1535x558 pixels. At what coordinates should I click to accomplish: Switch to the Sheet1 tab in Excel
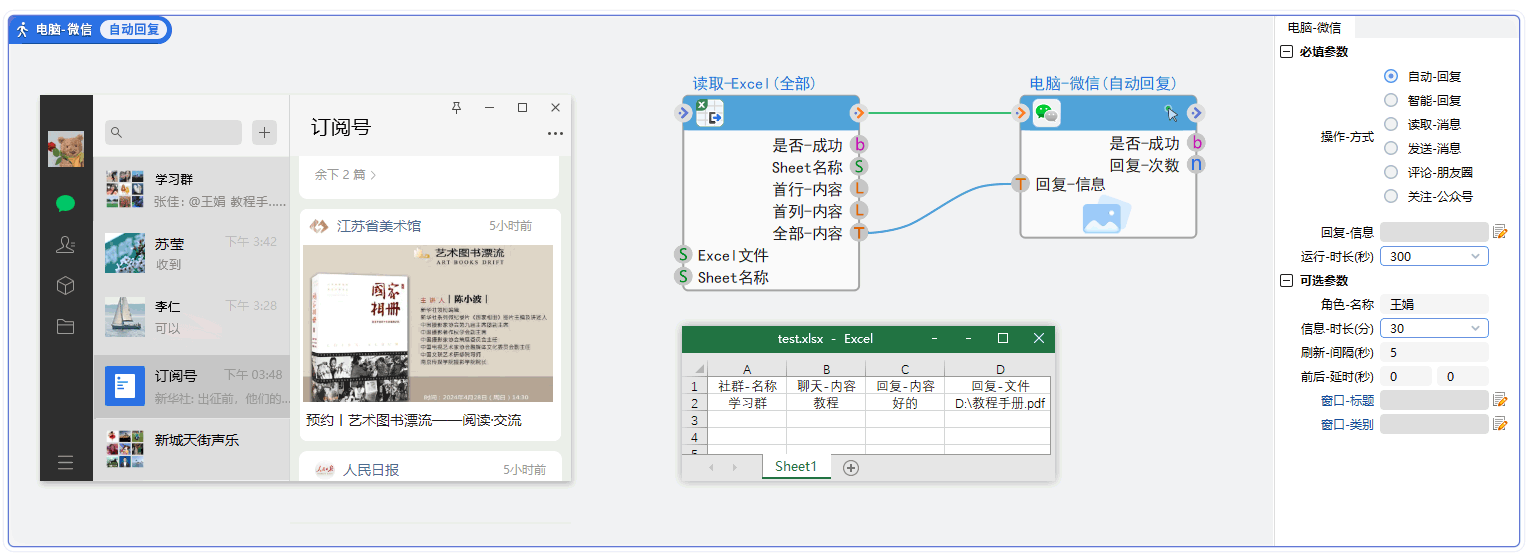(x=796, y=467)
